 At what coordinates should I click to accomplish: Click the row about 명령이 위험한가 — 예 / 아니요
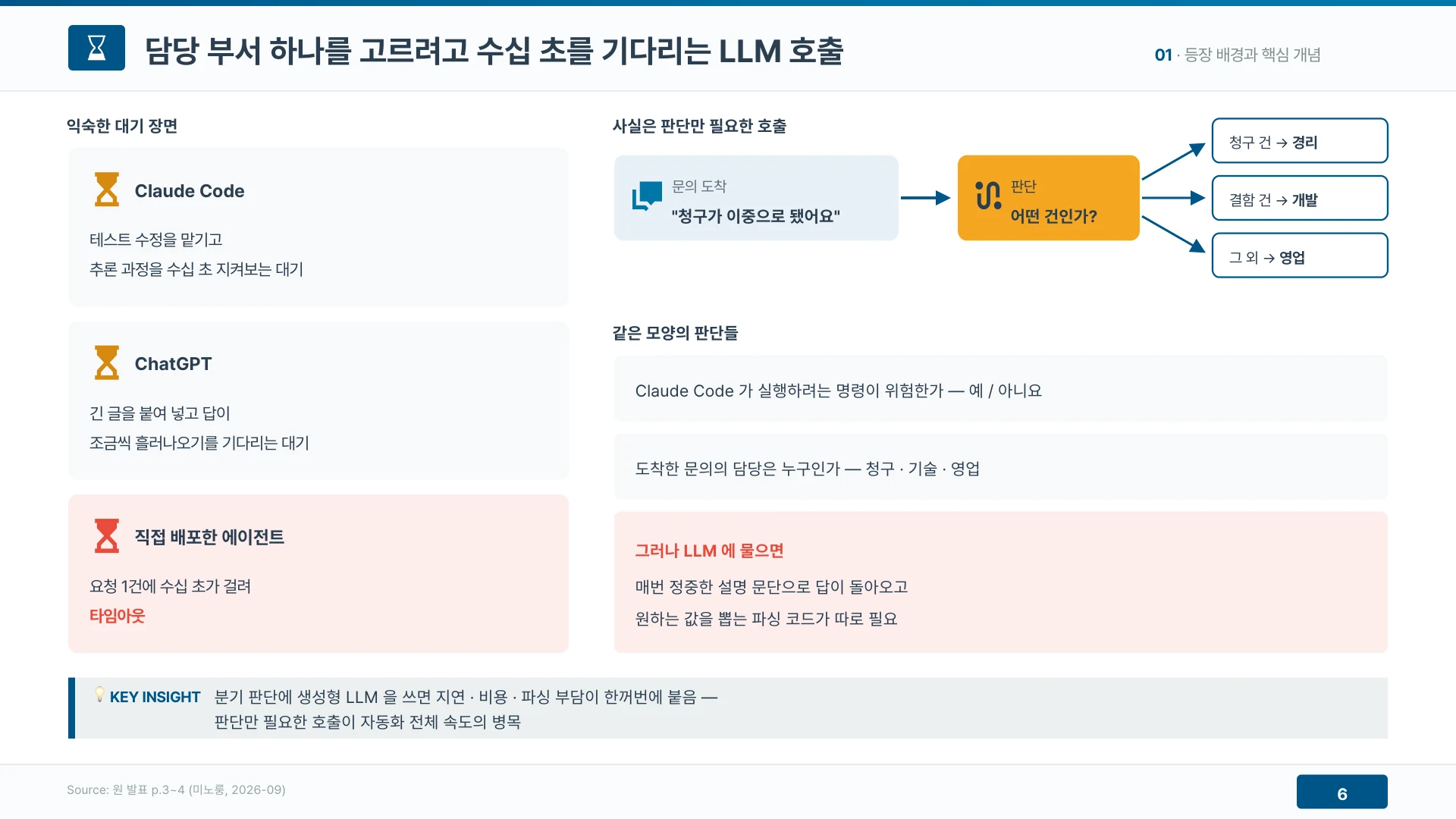(x=1001, y=389)
